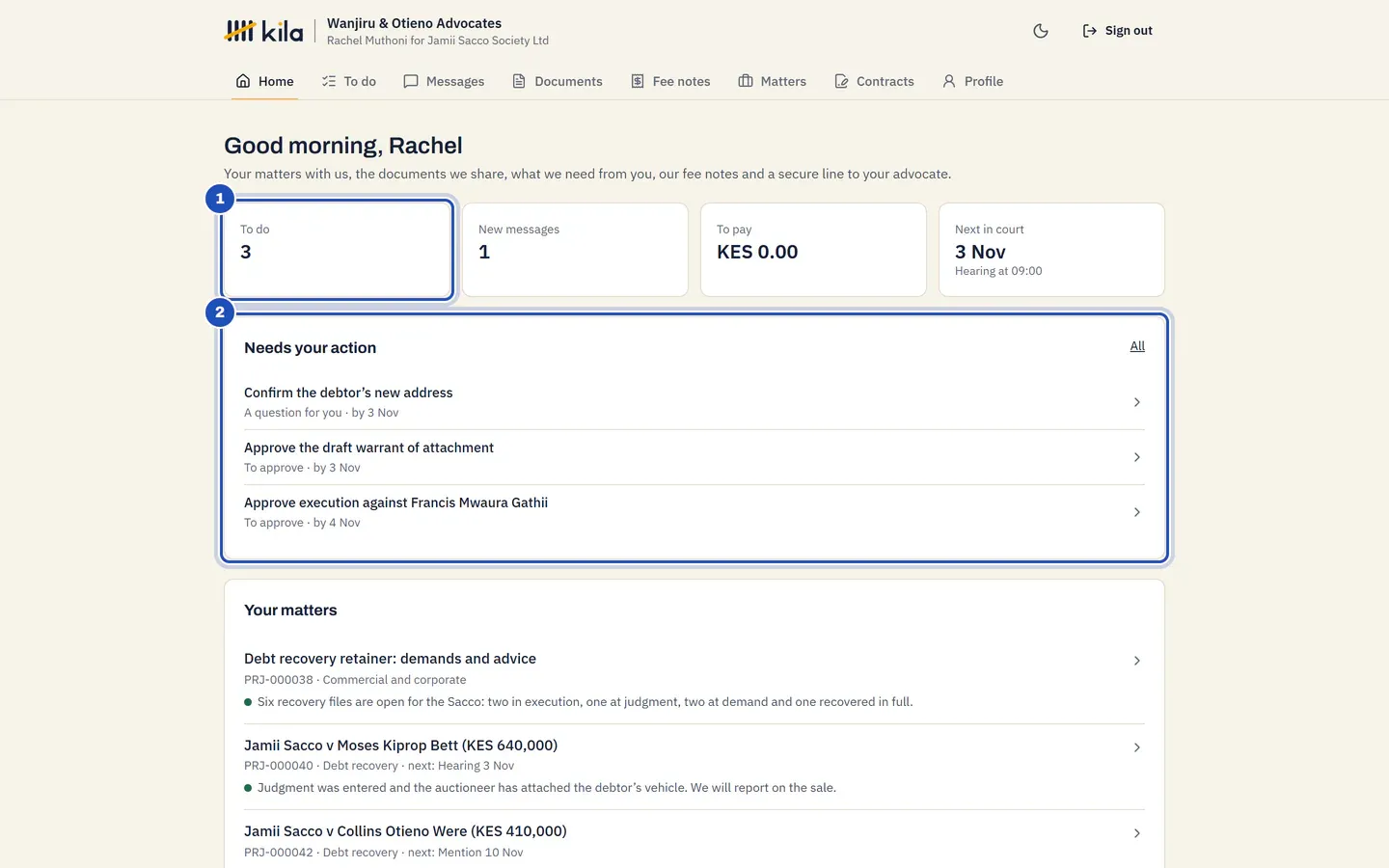This screenshot has height=868, width=1389.
Task: Open Approve the draft warrant of attachment
Action: tap(694, 457)
